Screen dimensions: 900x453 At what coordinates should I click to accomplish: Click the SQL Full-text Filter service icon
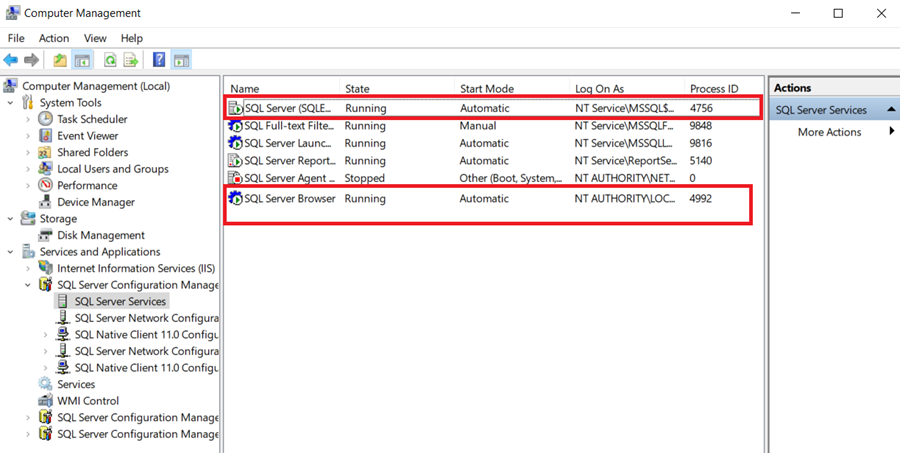point(235,126)
